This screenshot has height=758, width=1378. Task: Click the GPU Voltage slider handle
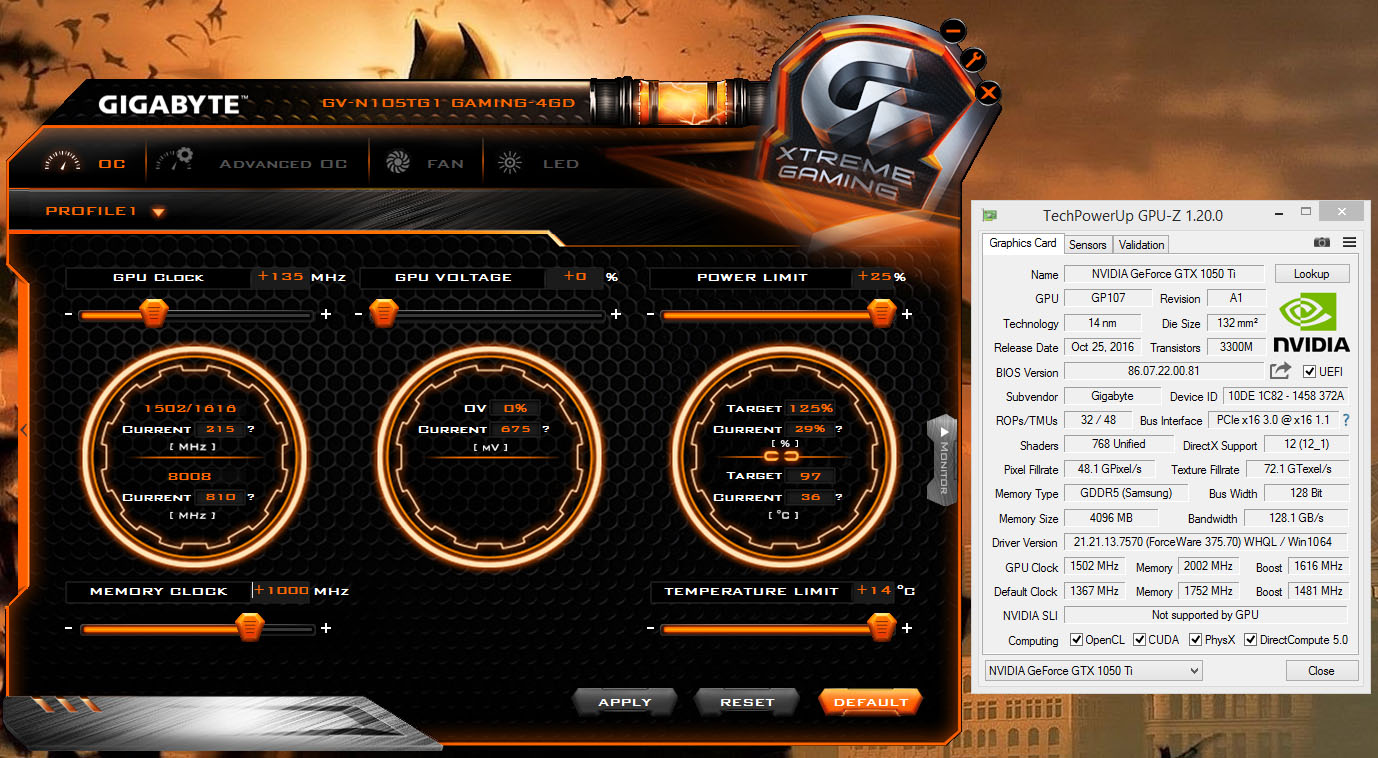point(384,313)
